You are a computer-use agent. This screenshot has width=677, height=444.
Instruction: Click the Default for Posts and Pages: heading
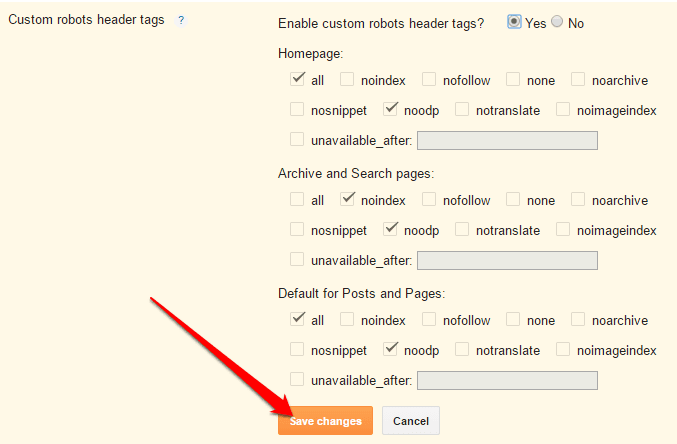pyautogui.click(x=361, y=294)
